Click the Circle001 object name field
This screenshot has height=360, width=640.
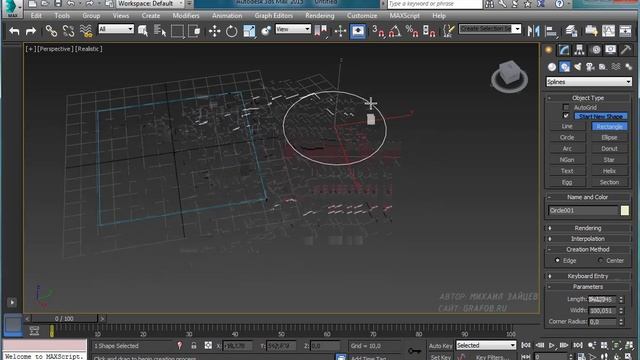[x=583, y=210]
